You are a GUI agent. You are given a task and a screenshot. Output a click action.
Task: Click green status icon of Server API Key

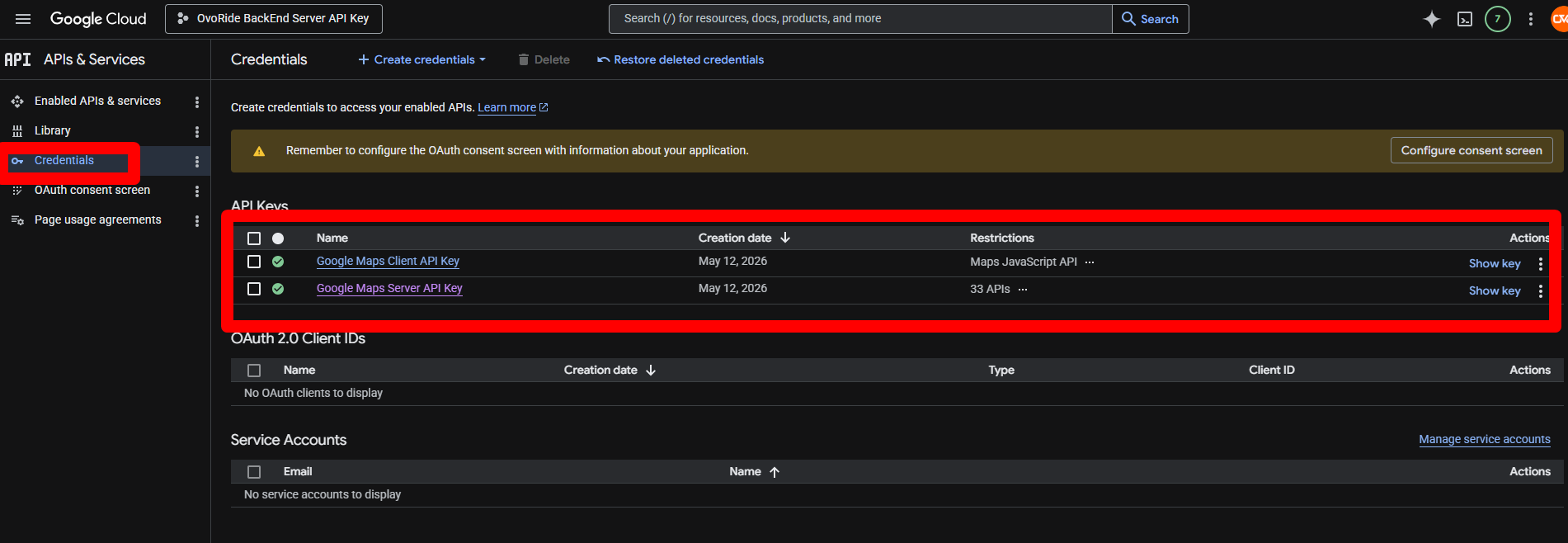coord(278,289)
